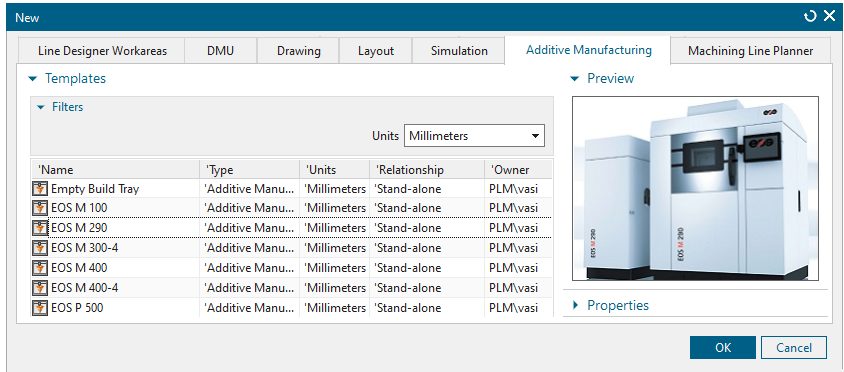Click the Cancel button
Viewport: 844px width, 372px height.
[794, 348]
